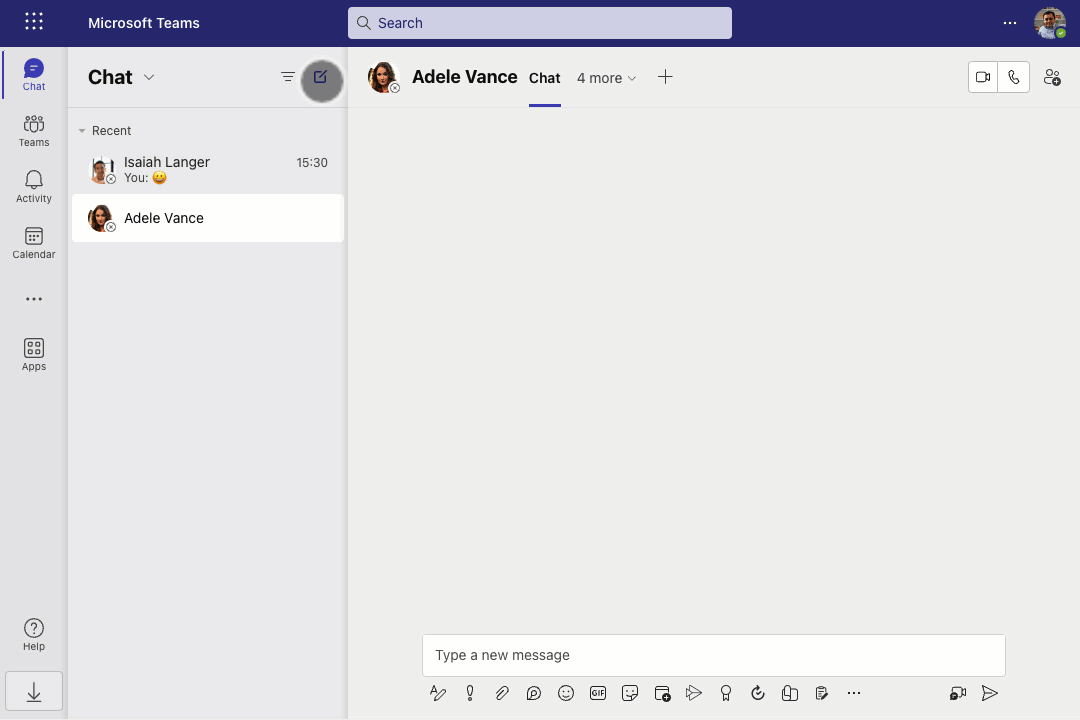The height and width of the screenshot is (720, 1080).
Task: Click Adele Vance's avatar in header
Action: tap(383, 77)
